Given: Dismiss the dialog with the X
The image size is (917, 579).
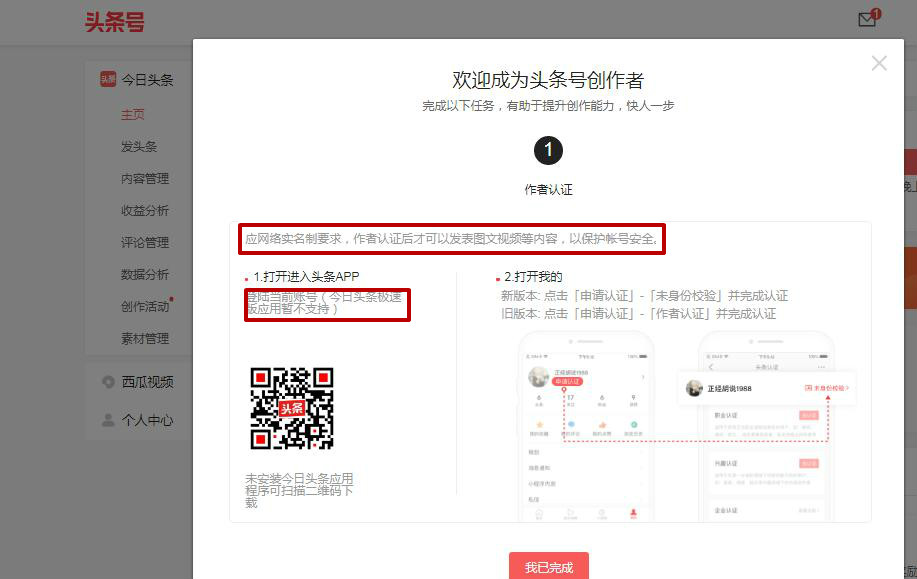Looking at the screenshot, I should tap(879, 63).
